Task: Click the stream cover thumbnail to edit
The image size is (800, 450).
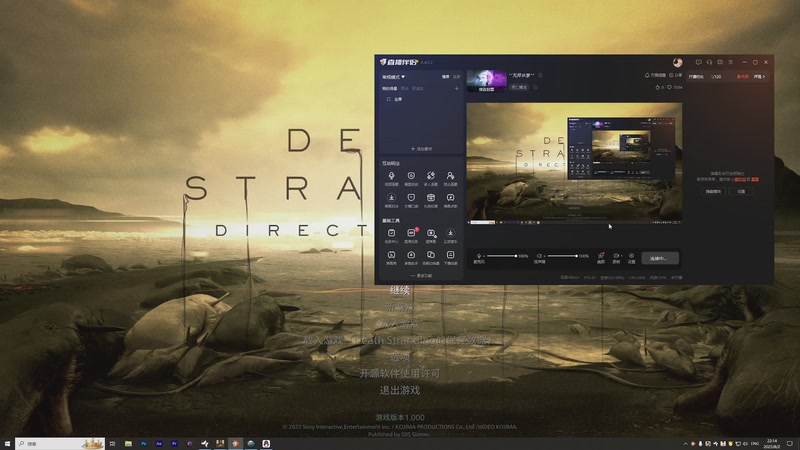Action: [x=486, y=81]
